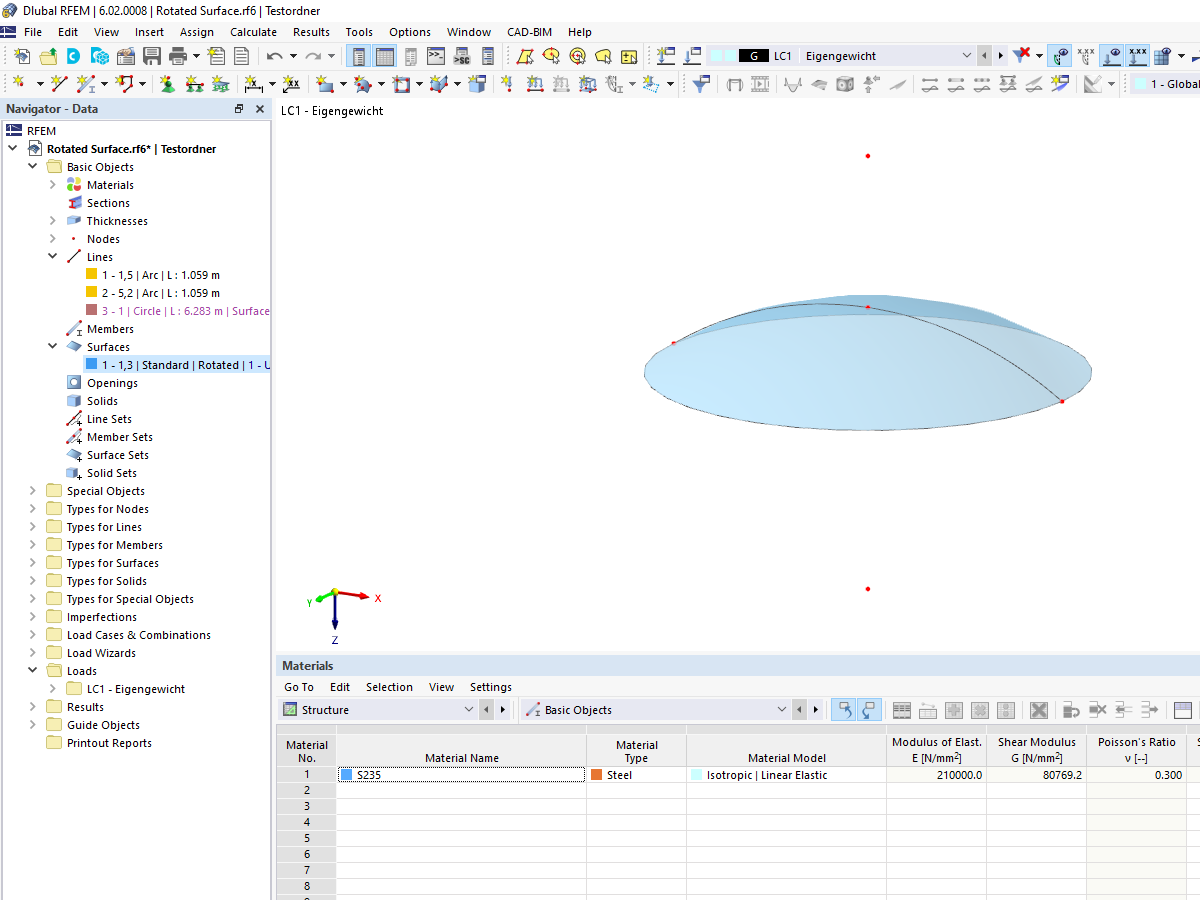Open the Table view icon near Materials panel
Screen dimensions: 1200x900
903,709
